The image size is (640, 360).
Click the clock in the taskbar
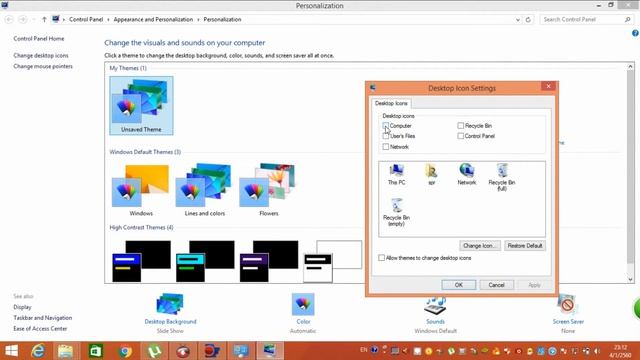(620, 351)
